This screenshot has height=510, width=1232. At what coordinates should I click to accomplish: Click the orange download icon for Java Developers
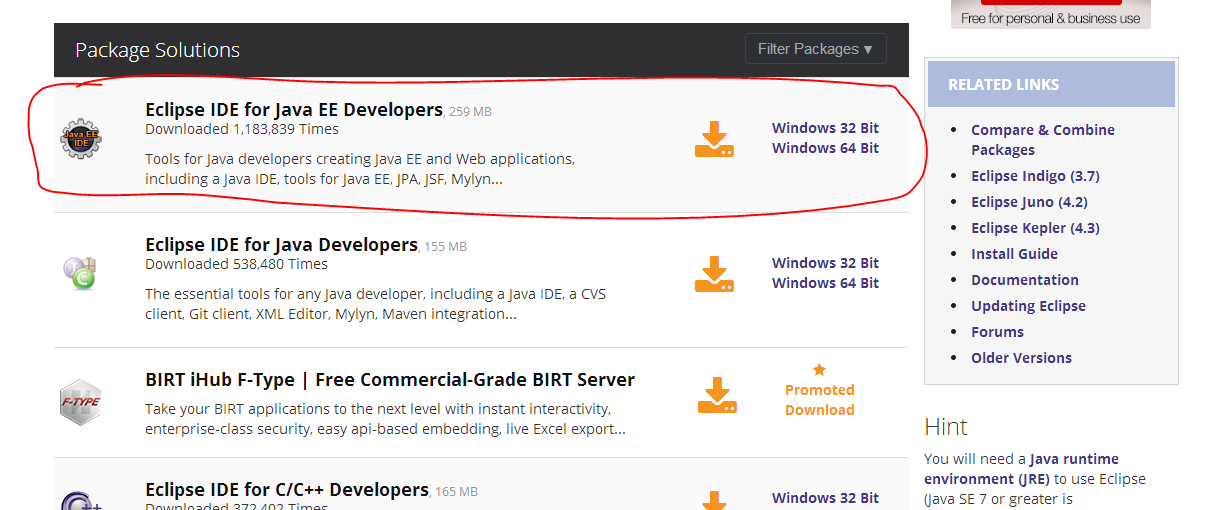click(715, 274)
